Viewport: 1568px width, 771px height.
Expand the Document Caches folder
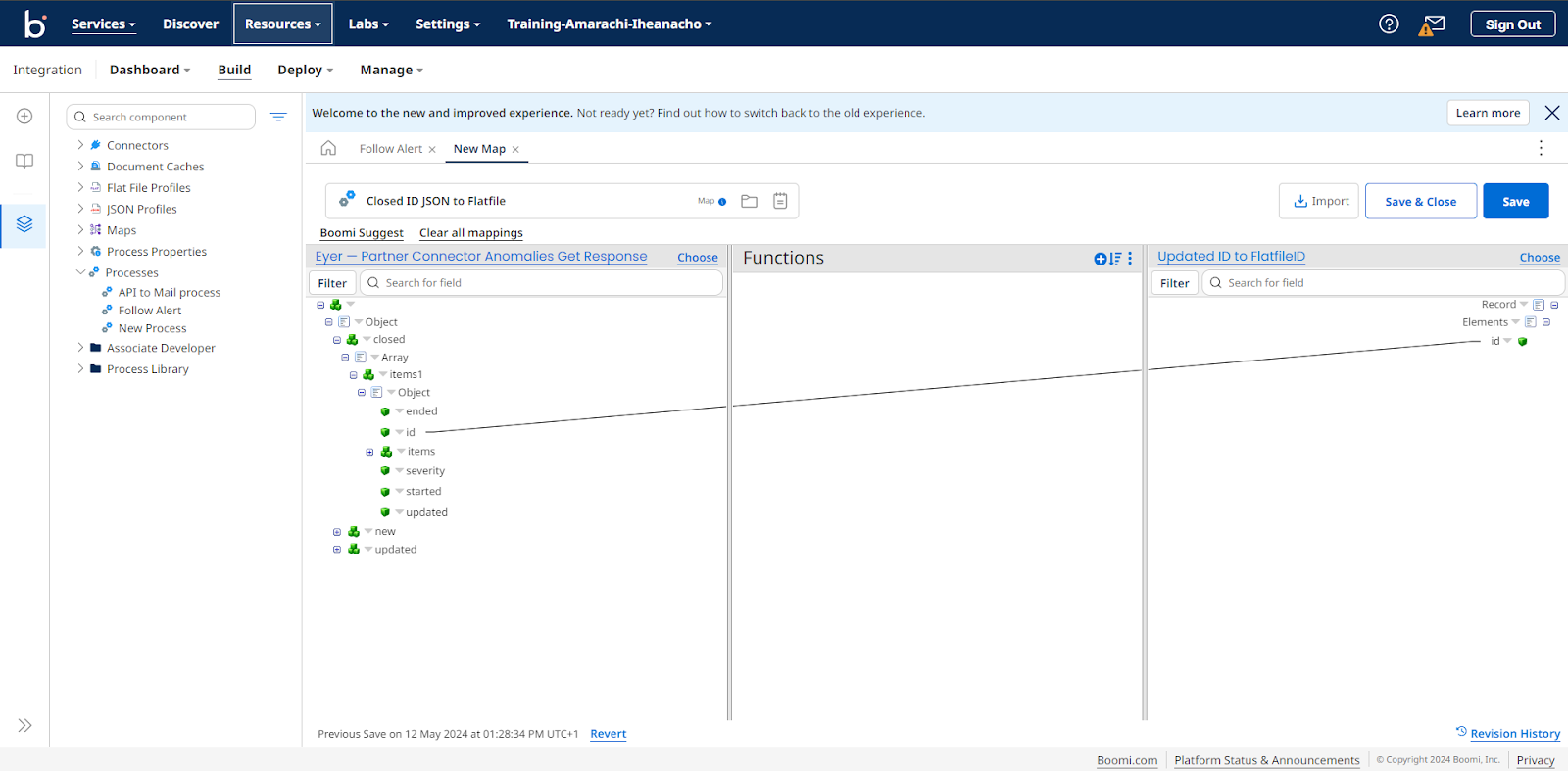pyautogui.click(x=80, y=167)
